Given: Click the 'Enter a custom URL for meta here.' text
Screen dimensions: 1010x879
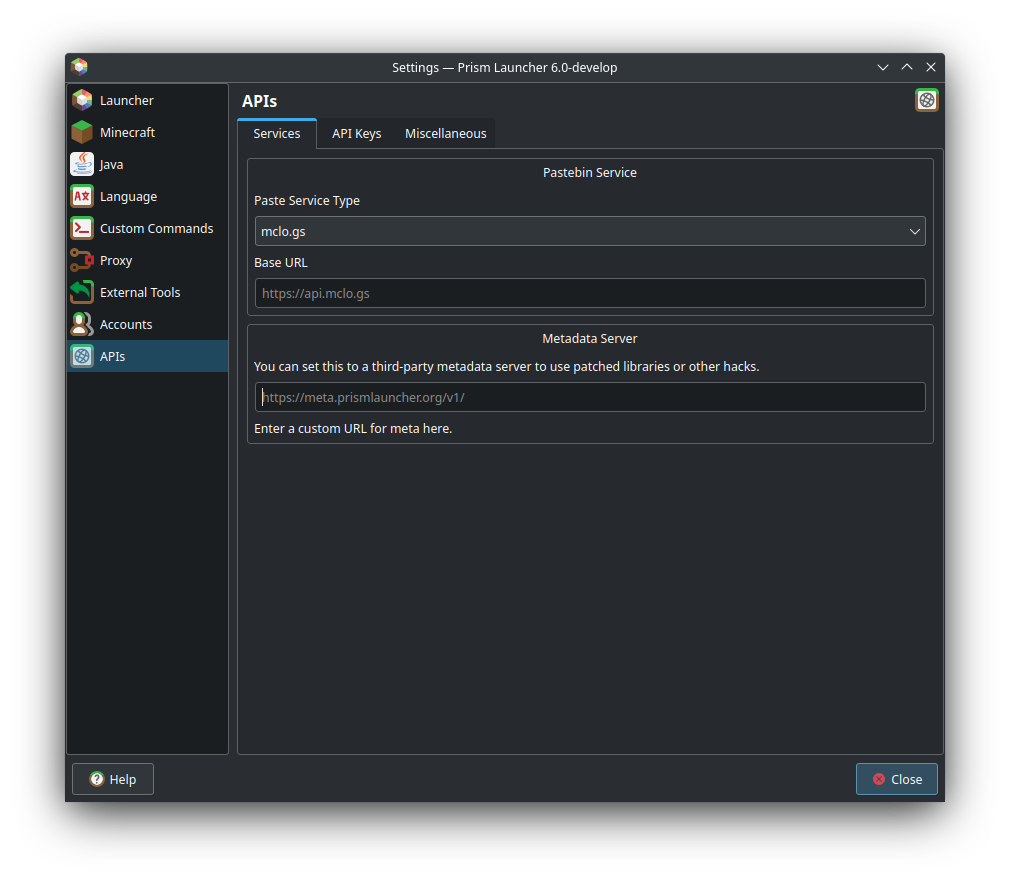Looking at the screenshot, I should tap(353, 429).
